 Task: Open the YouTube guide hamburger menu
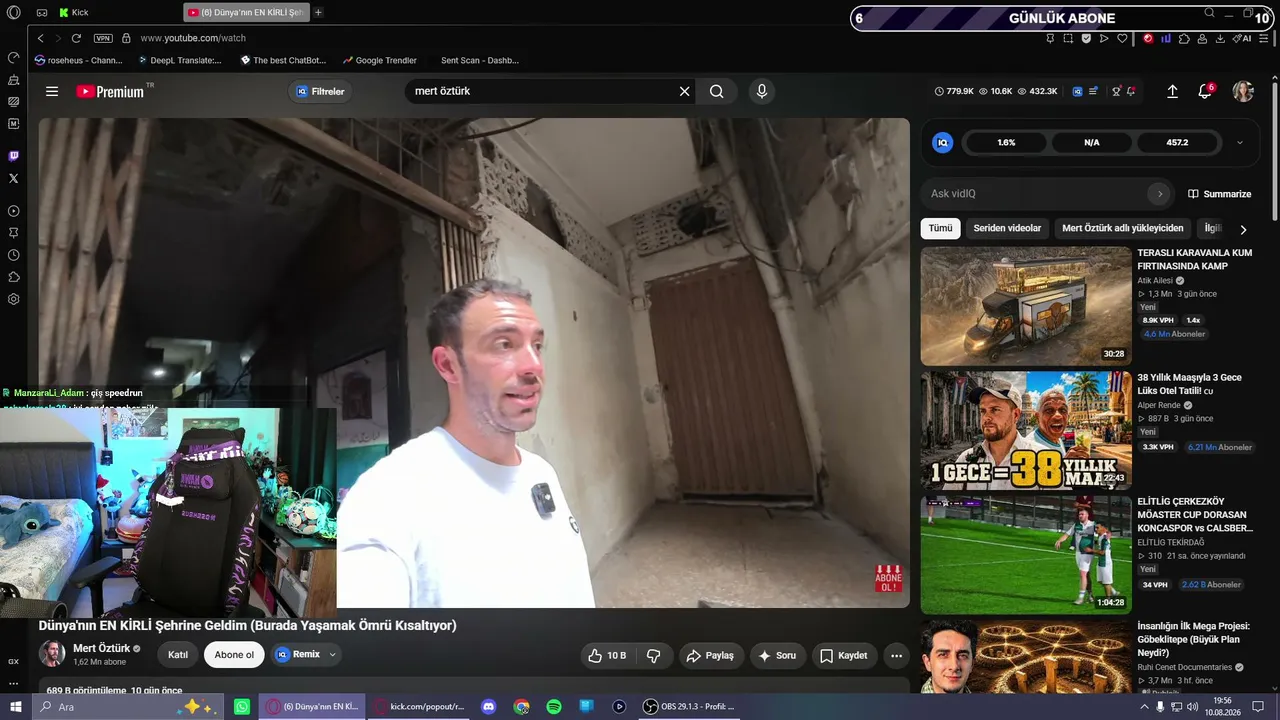pyautogui.click(x=52, y=91)
